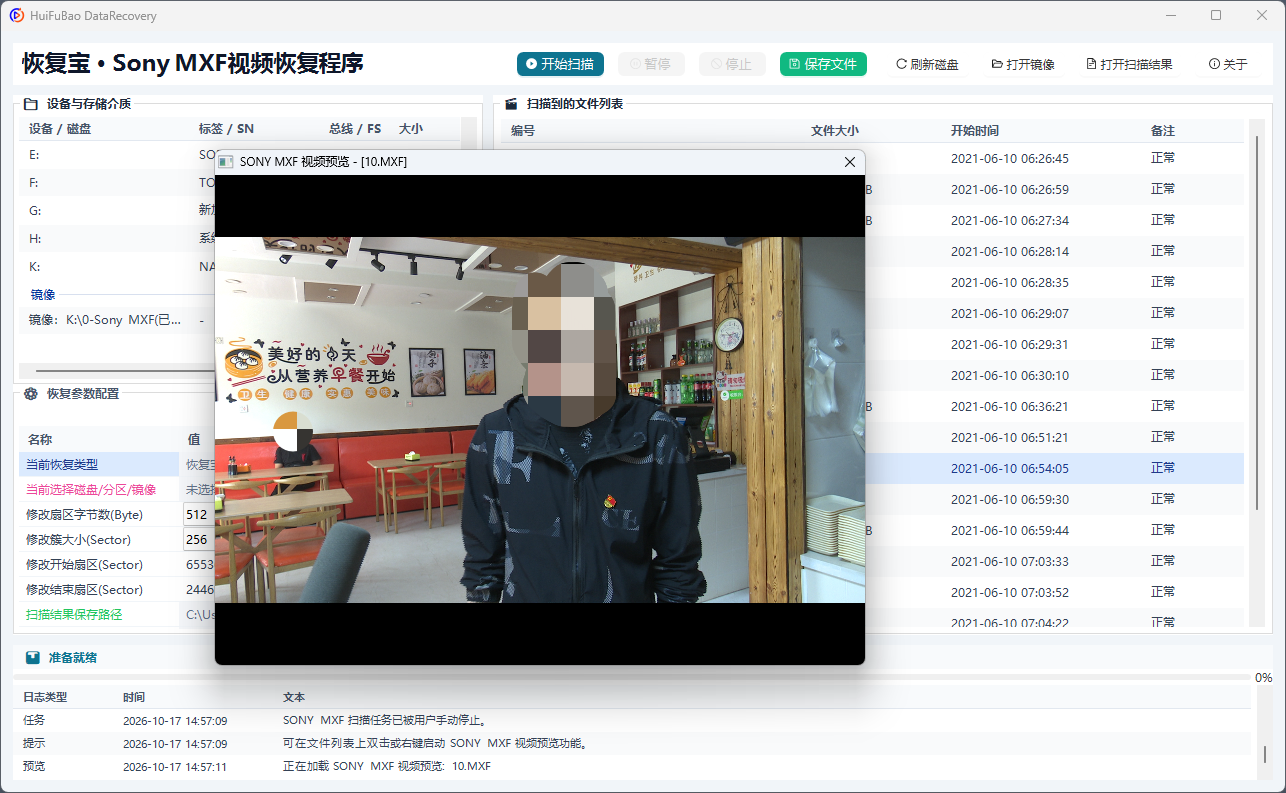1286x793 pixels.
Task: Refresh disks with 刷新磁盘
Action: coord(927,64)
